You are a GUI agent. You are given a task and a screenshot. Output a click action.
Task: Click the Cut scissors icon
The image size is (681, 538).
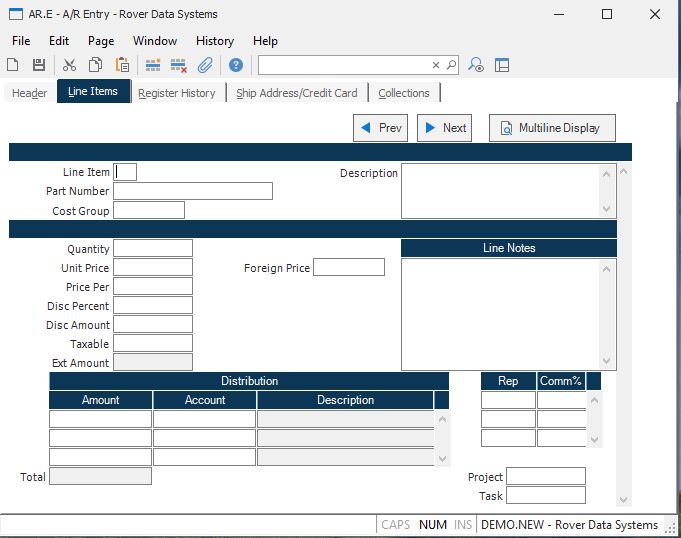70,65
